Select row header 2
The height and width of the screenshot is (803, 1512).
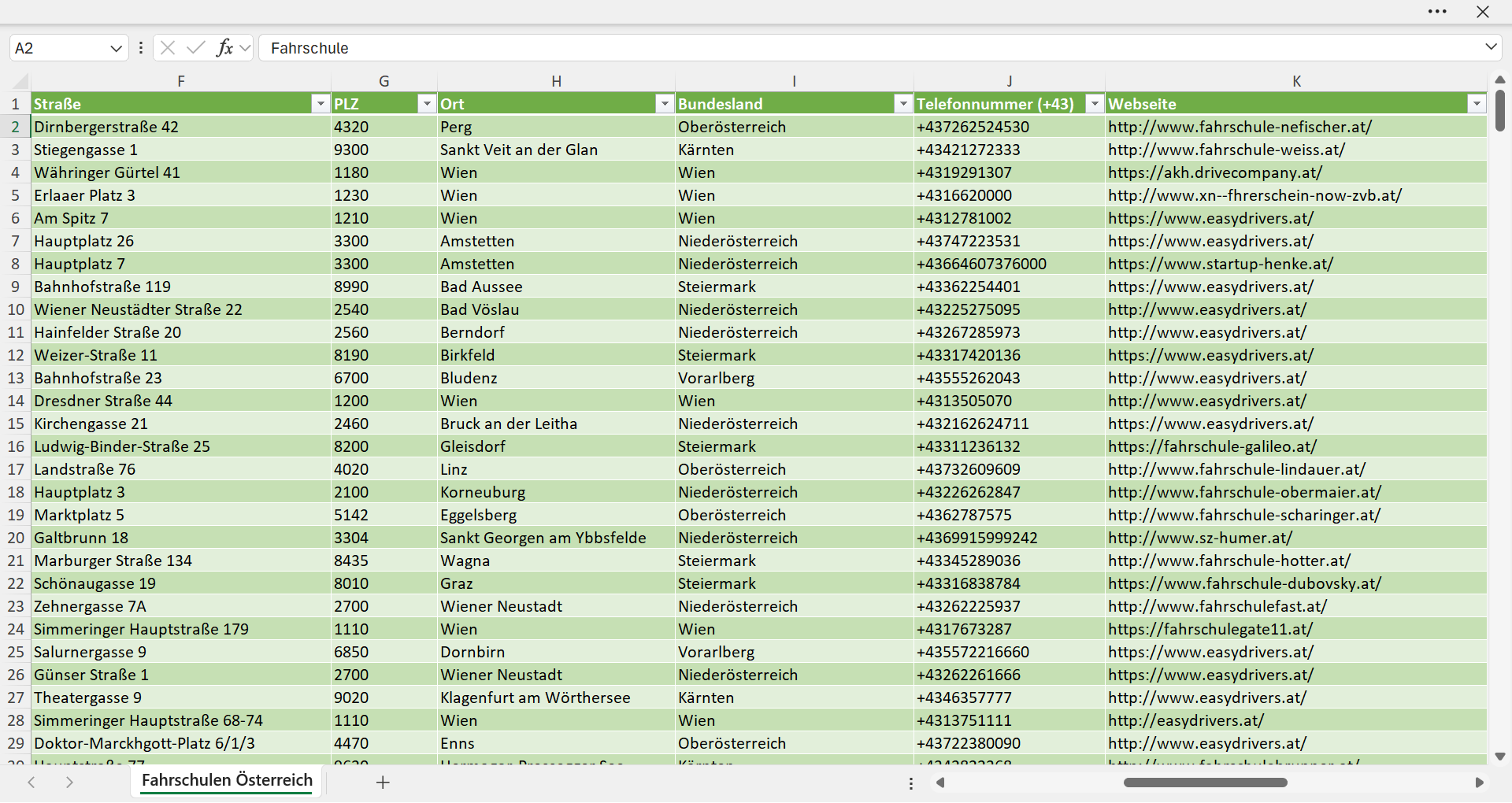click(x=15, y=127)
